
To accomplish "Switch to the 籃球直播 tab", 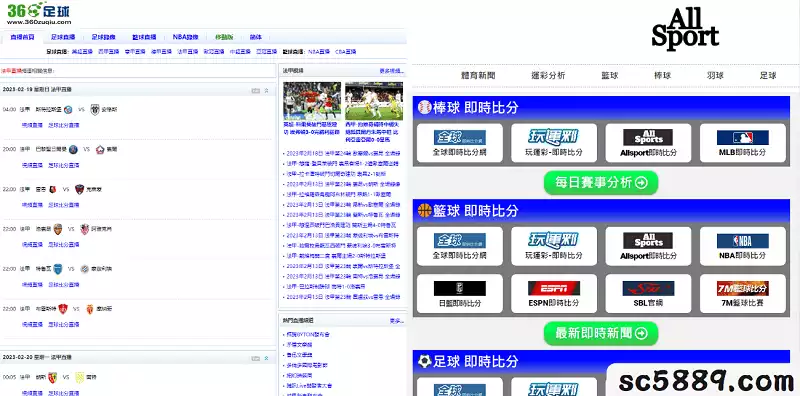I will [144, 37].
